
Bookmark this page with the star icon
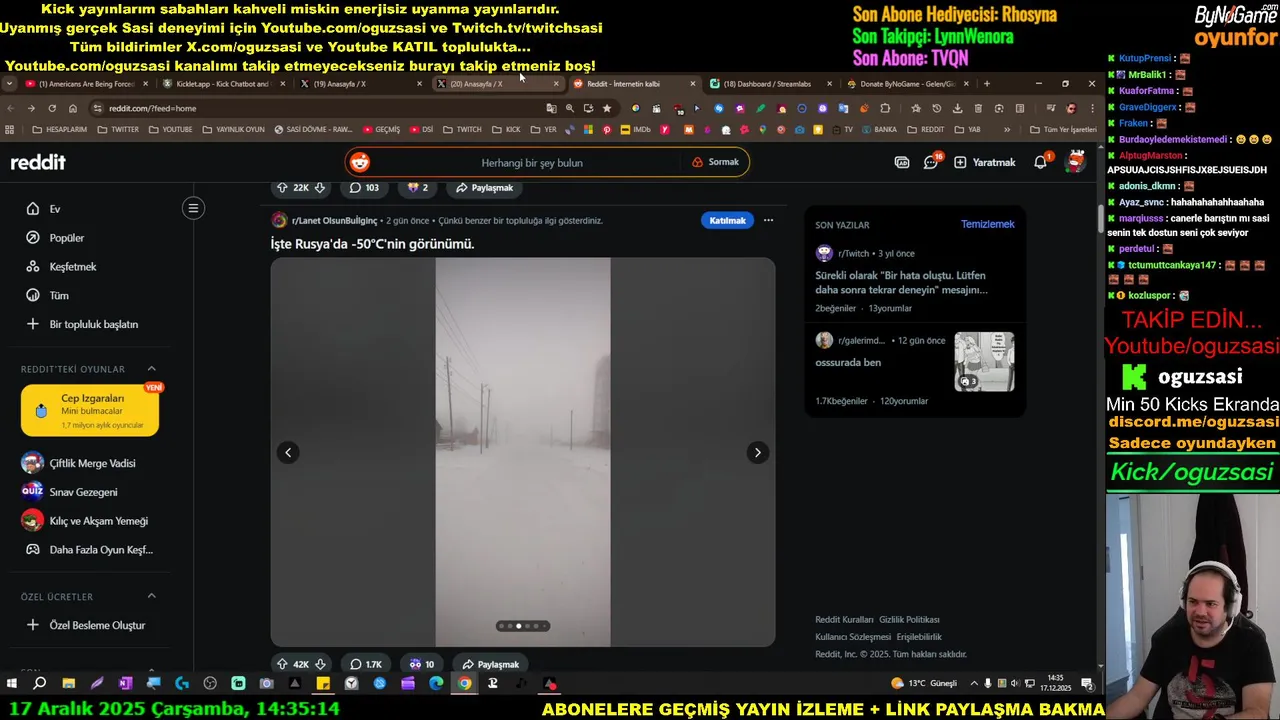pyautogui.click(x=607, y=108)
